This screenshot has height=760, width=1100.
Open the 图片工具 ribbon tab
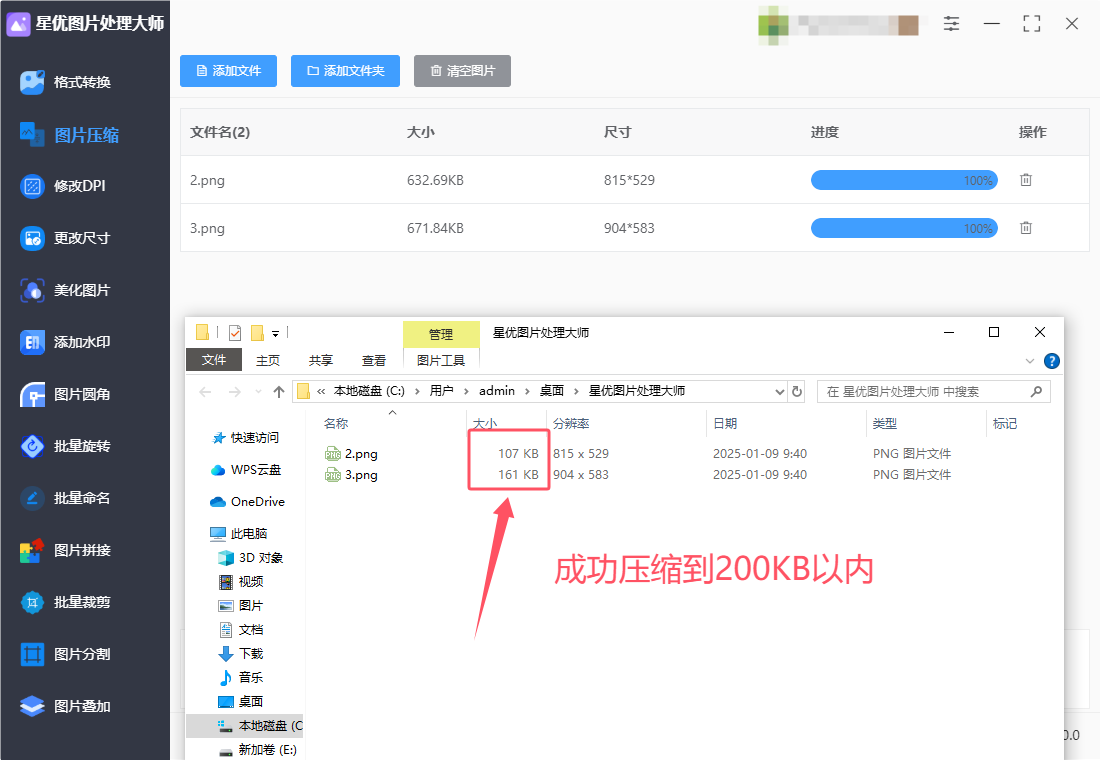click(x=441, y=360)
